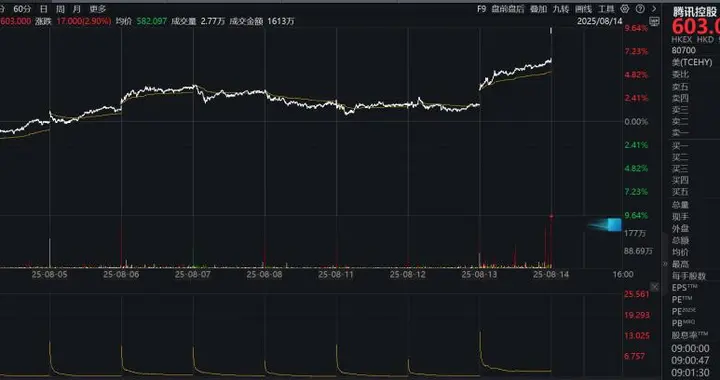Click the 177万 volume axis label
The image size is (720, 380).
[635, 233]
